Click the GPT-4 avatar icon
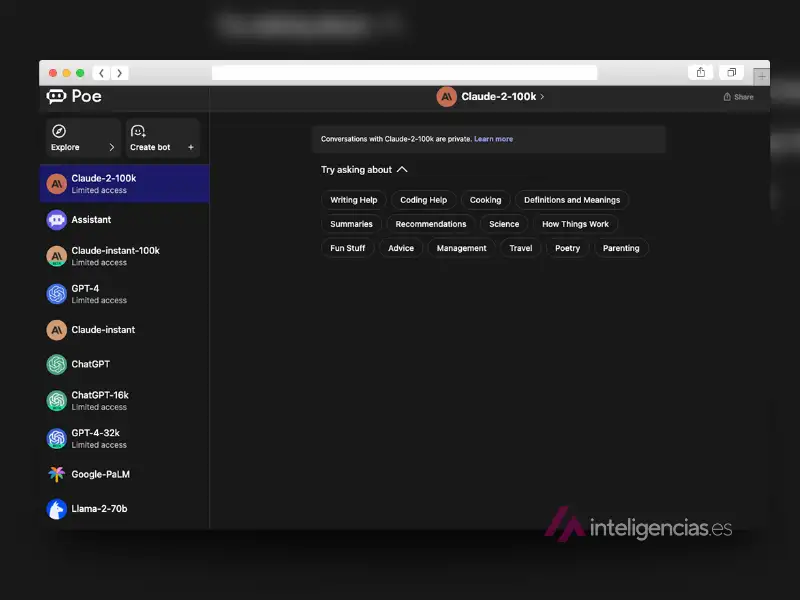The image size is (800, 600). tap(57, 294)
